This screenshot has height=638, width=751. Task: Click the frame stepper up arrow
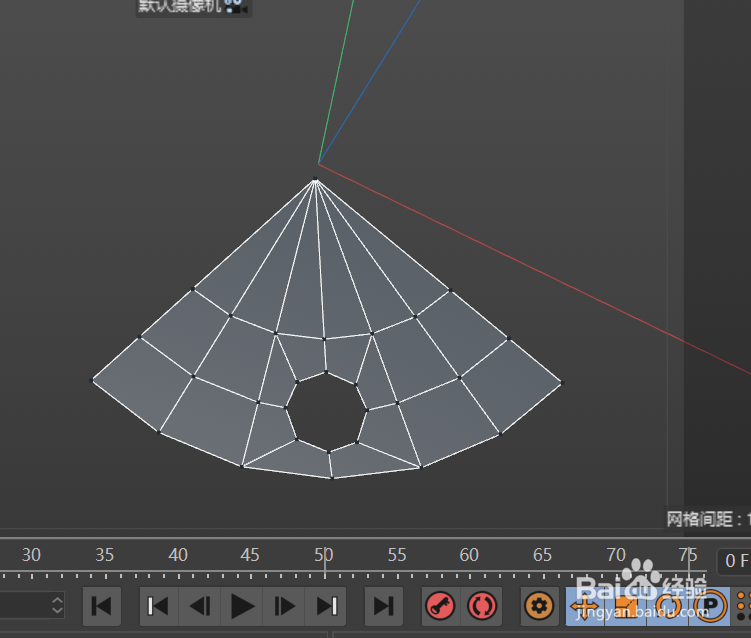tap(57, 600)
